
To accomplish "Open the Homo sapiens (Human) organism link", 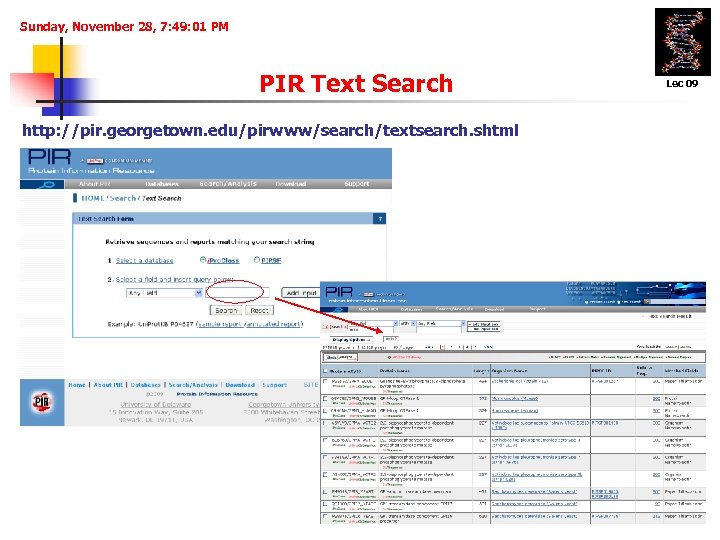I will 515,411.
